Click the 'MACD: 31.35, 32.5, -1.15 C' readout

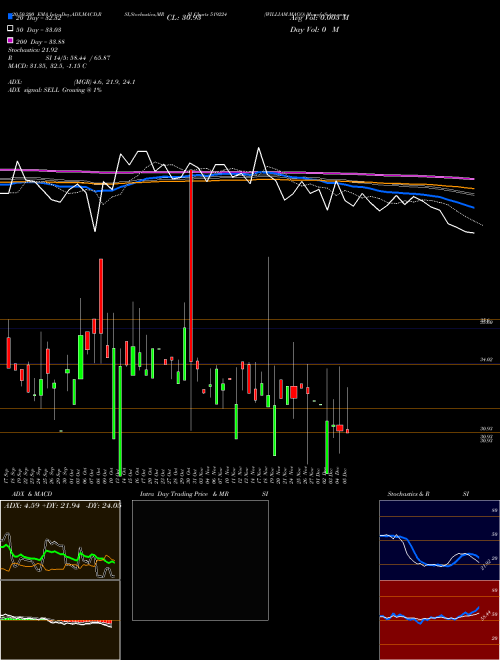point(47,66)
